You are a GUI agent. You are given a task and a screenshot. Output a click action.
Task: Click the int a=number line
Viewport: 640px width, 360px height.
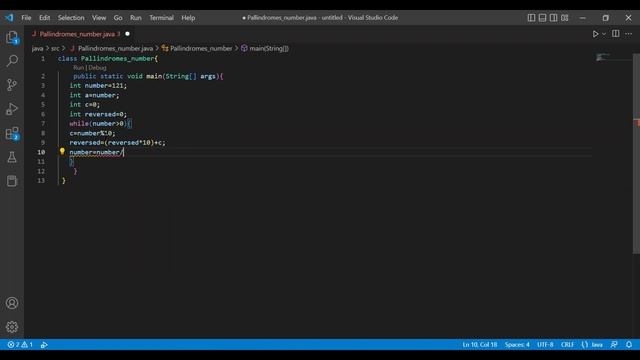tap(94, 95)
